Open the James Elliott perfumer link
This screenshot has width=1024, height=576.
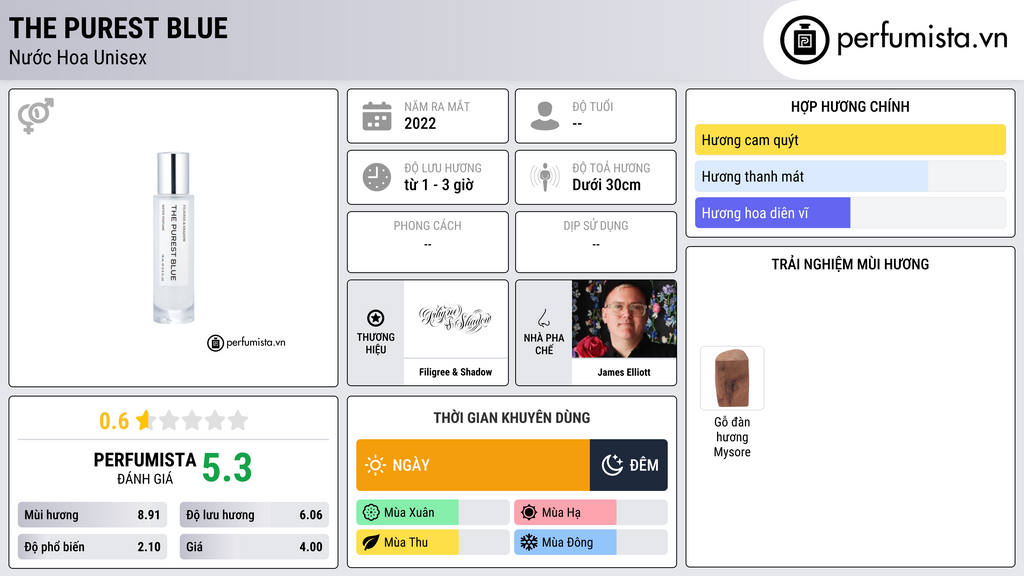click(624, 372)
